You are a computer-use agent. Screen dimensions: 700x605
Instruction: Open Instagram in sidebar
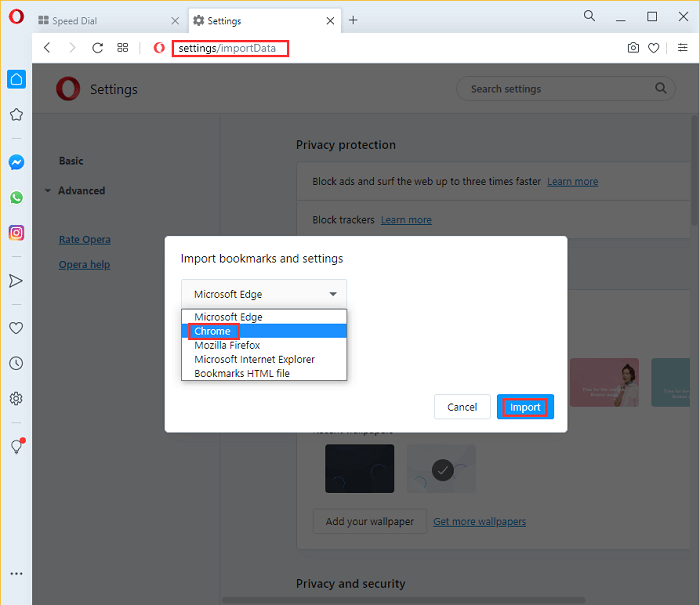pos(16,233)
